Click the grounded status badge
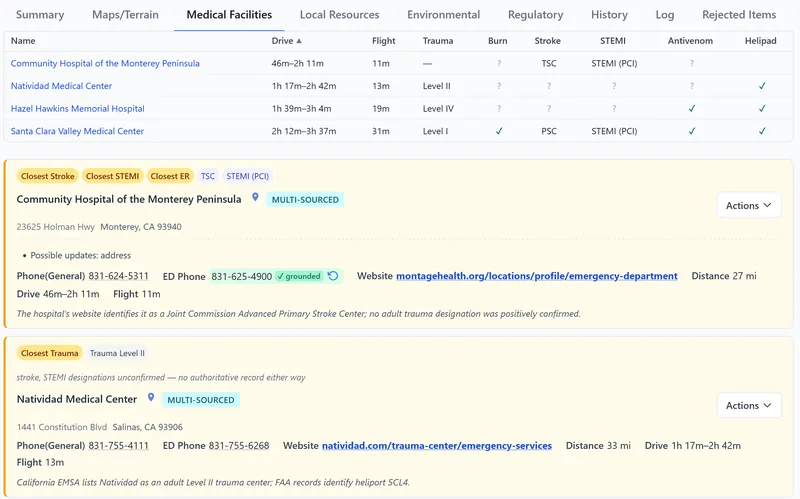This screenshot has height=499, width=800. point(299,276)
